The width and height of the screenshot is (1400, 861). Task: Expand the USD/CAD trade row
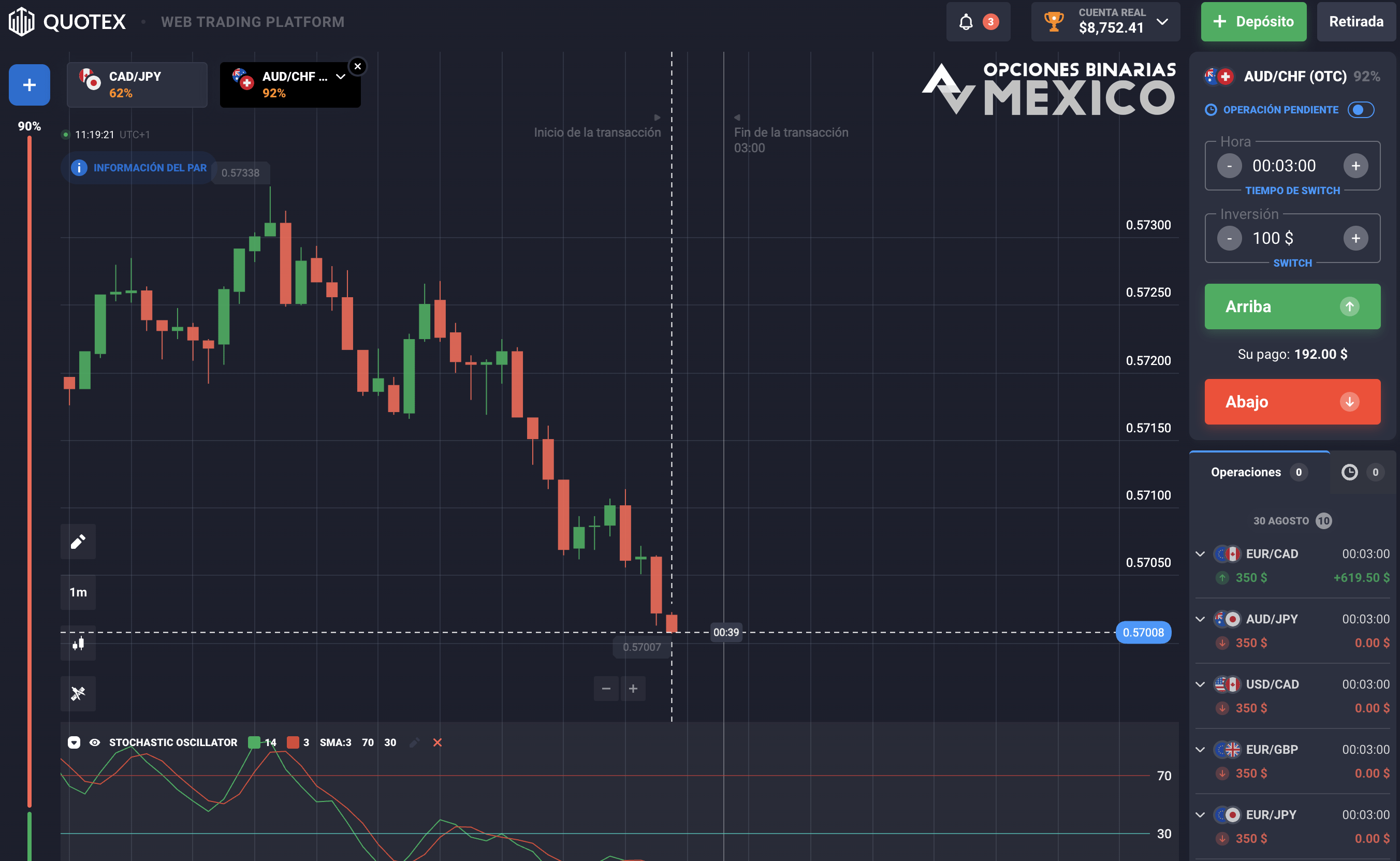[1200, 684]
